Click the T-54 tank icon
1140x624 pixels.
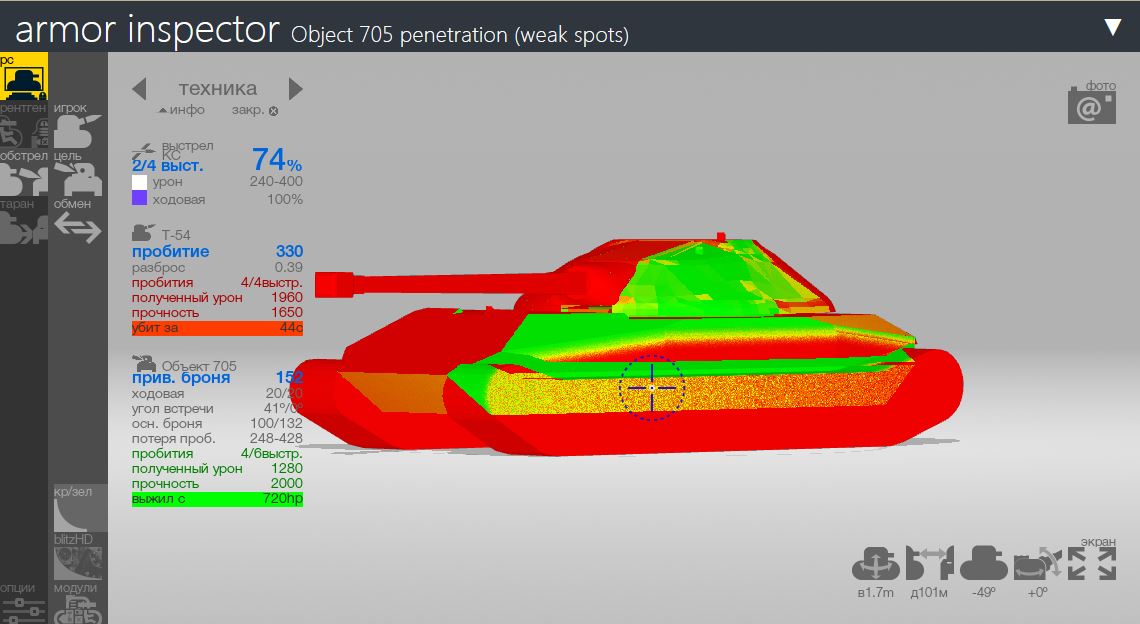[x=143, y=233]
